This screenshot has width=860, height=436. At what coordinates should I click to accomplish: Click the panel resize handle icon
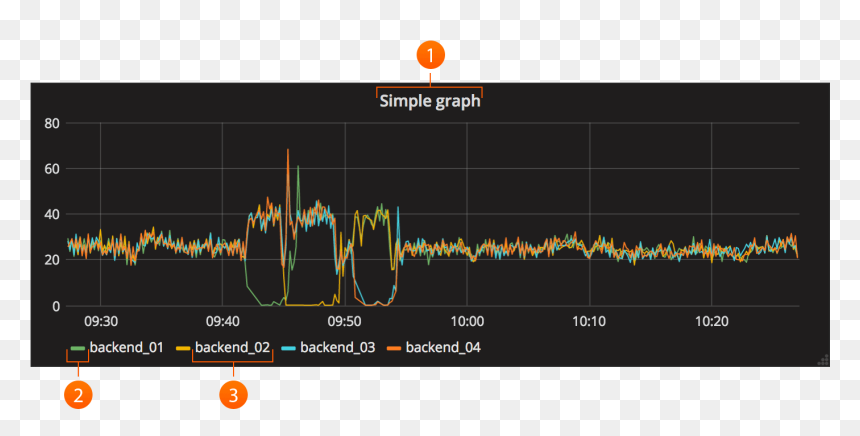point(823,360)
